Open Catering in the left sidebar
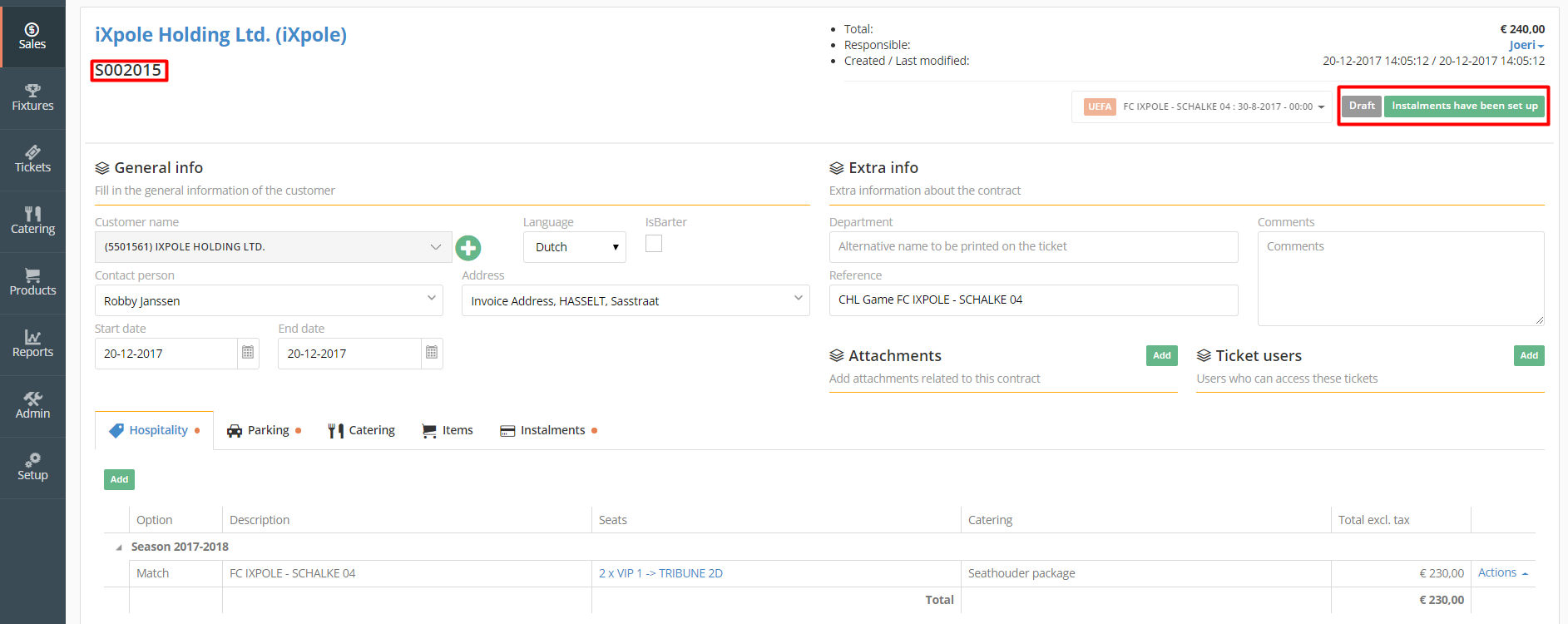1568x624 pixels. pos(32,221)
